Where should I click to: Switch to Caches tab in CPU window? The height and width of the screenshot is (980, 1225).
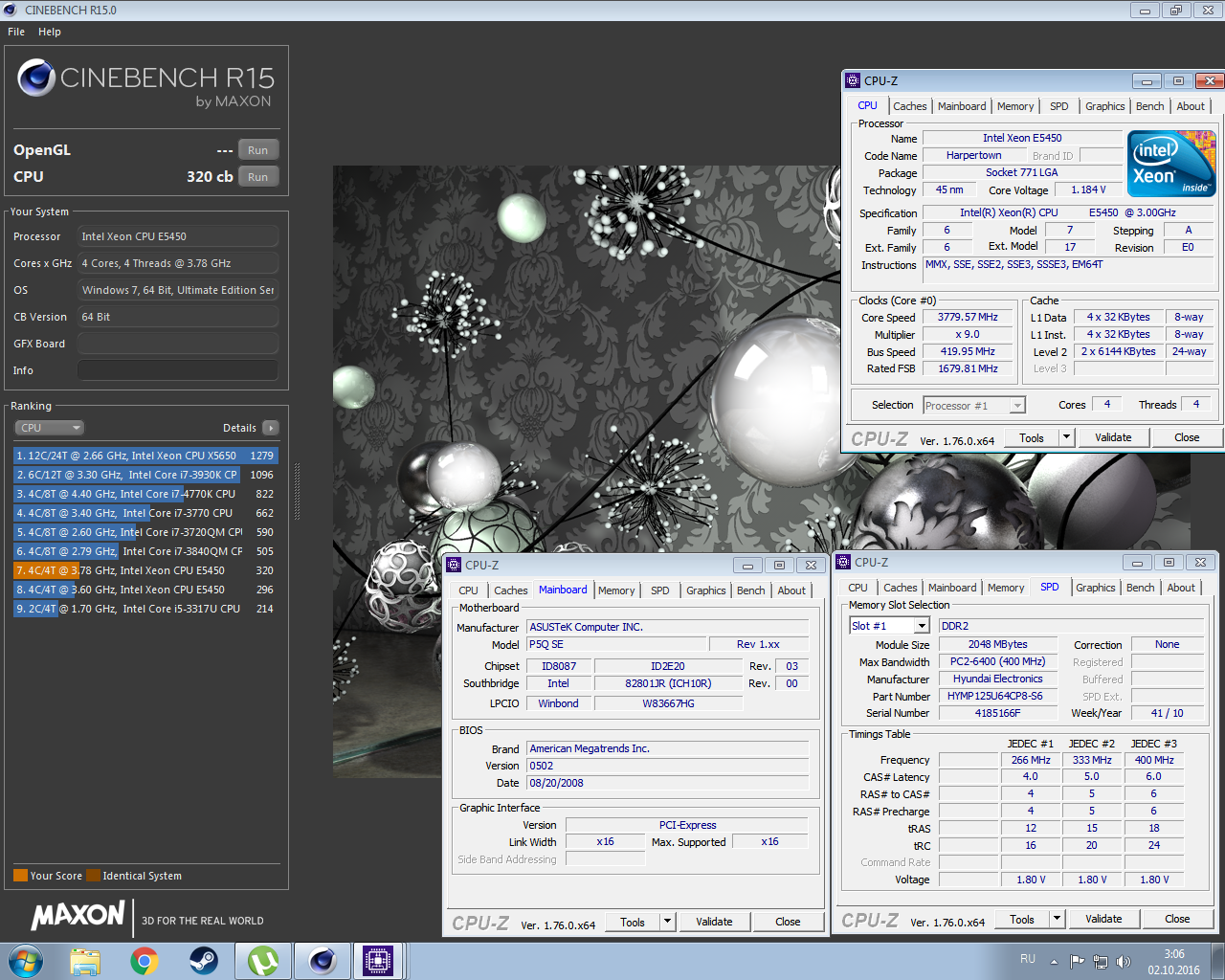(x=910, y=106)
